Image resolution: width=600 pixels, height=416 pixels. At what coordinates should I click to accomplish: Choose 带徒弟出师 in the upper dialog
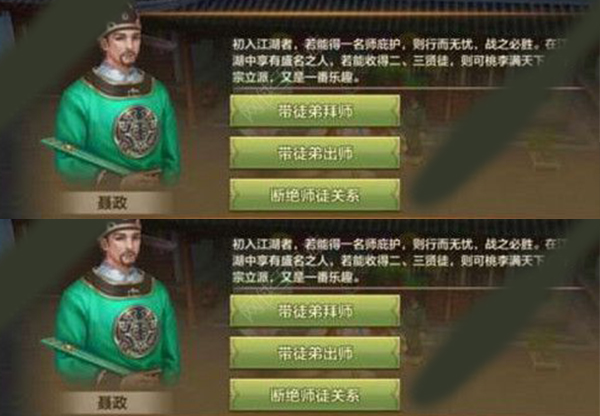click(315, 153)
